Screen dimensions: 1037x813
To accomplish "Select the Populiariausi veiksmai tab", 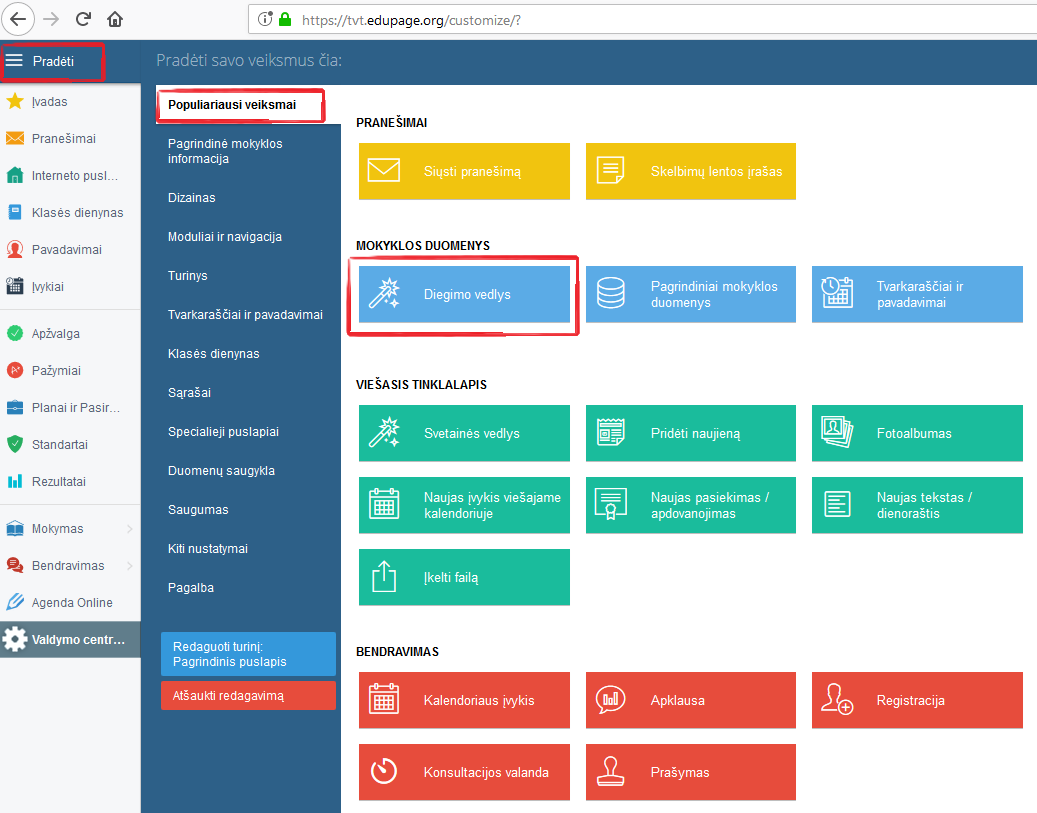I will click(239, 105).
